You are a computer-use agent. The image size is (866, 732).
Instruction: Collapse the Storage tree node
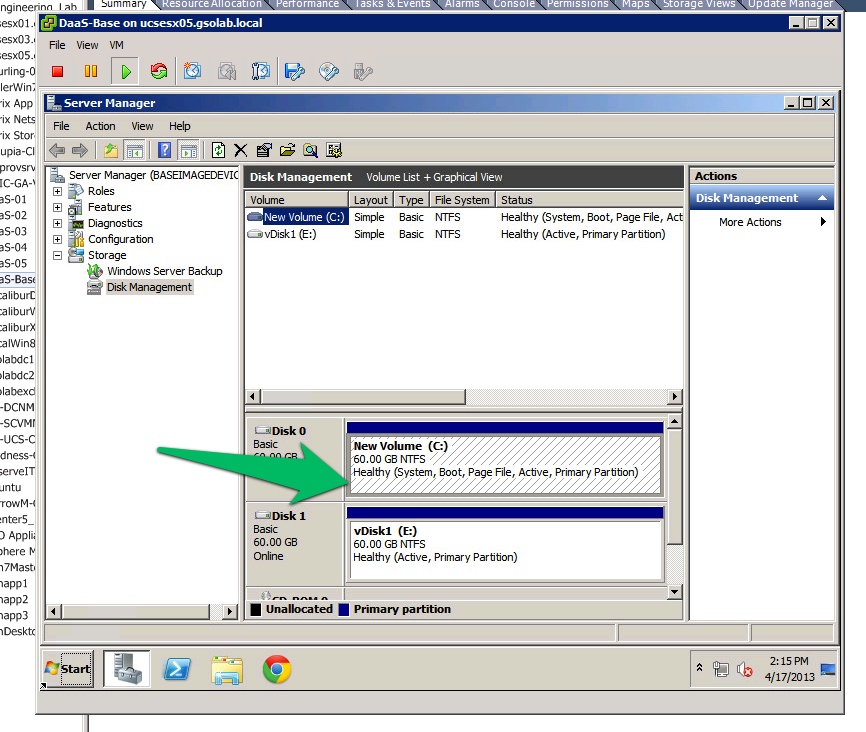tap(57, 255)
